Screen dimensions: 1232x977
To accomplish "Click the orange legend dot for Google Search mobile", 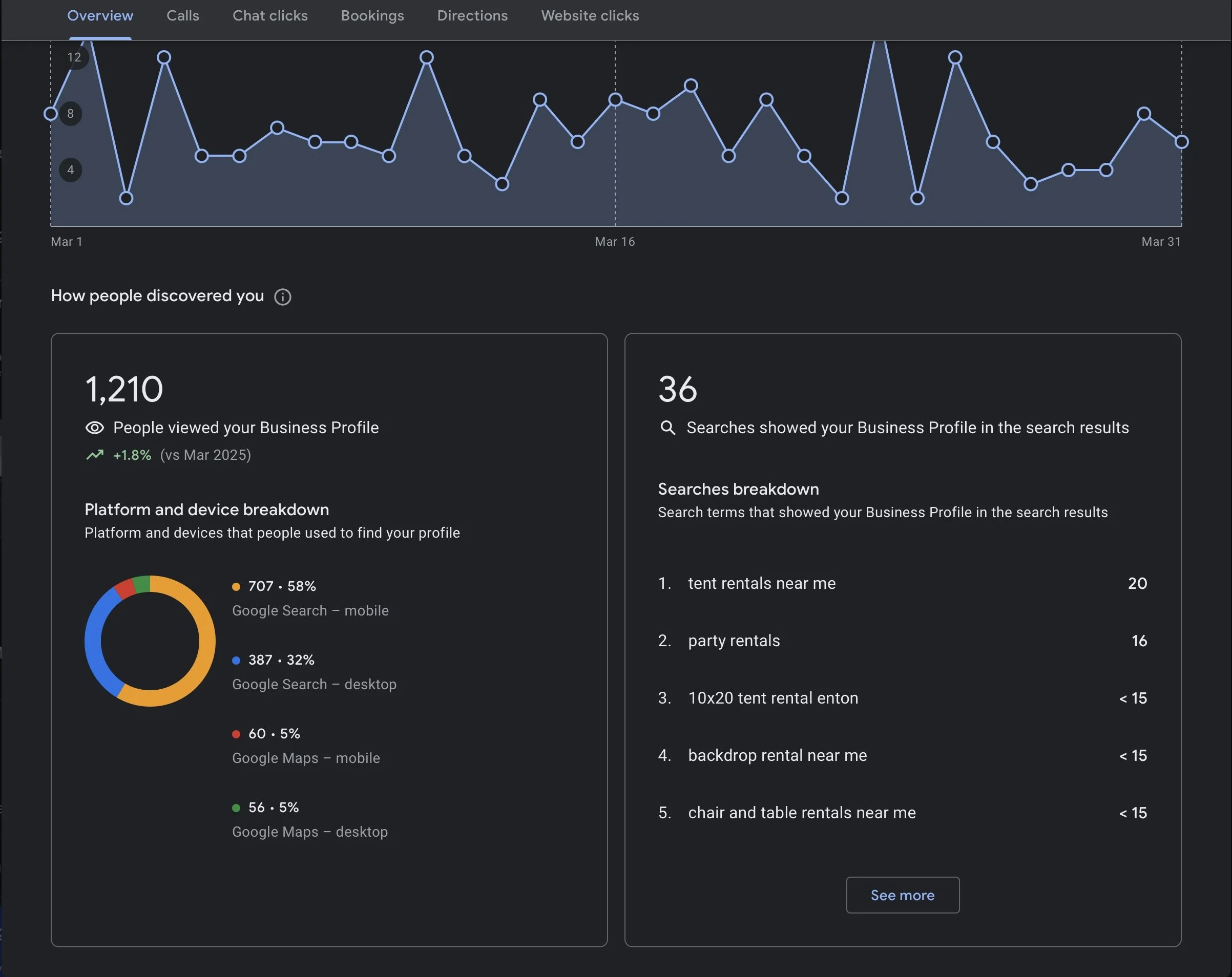I will [x=236, y=587].
